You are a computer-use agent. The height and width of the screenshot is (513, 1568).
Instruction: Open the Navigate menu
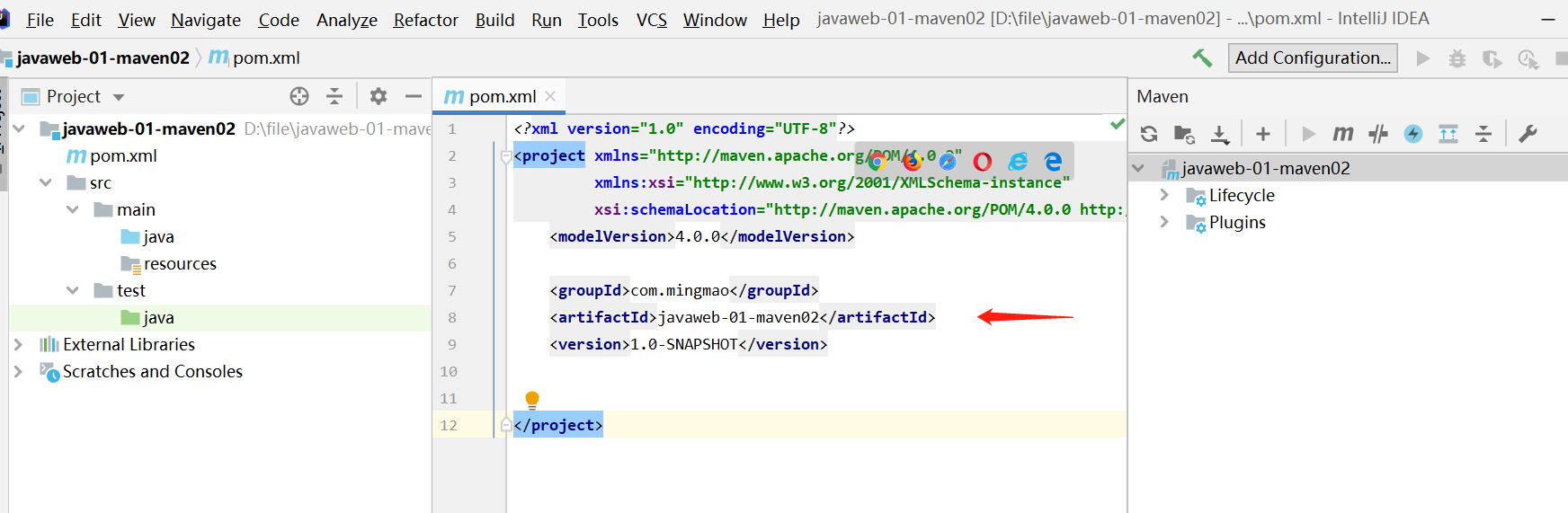click(x=206, y=20)
